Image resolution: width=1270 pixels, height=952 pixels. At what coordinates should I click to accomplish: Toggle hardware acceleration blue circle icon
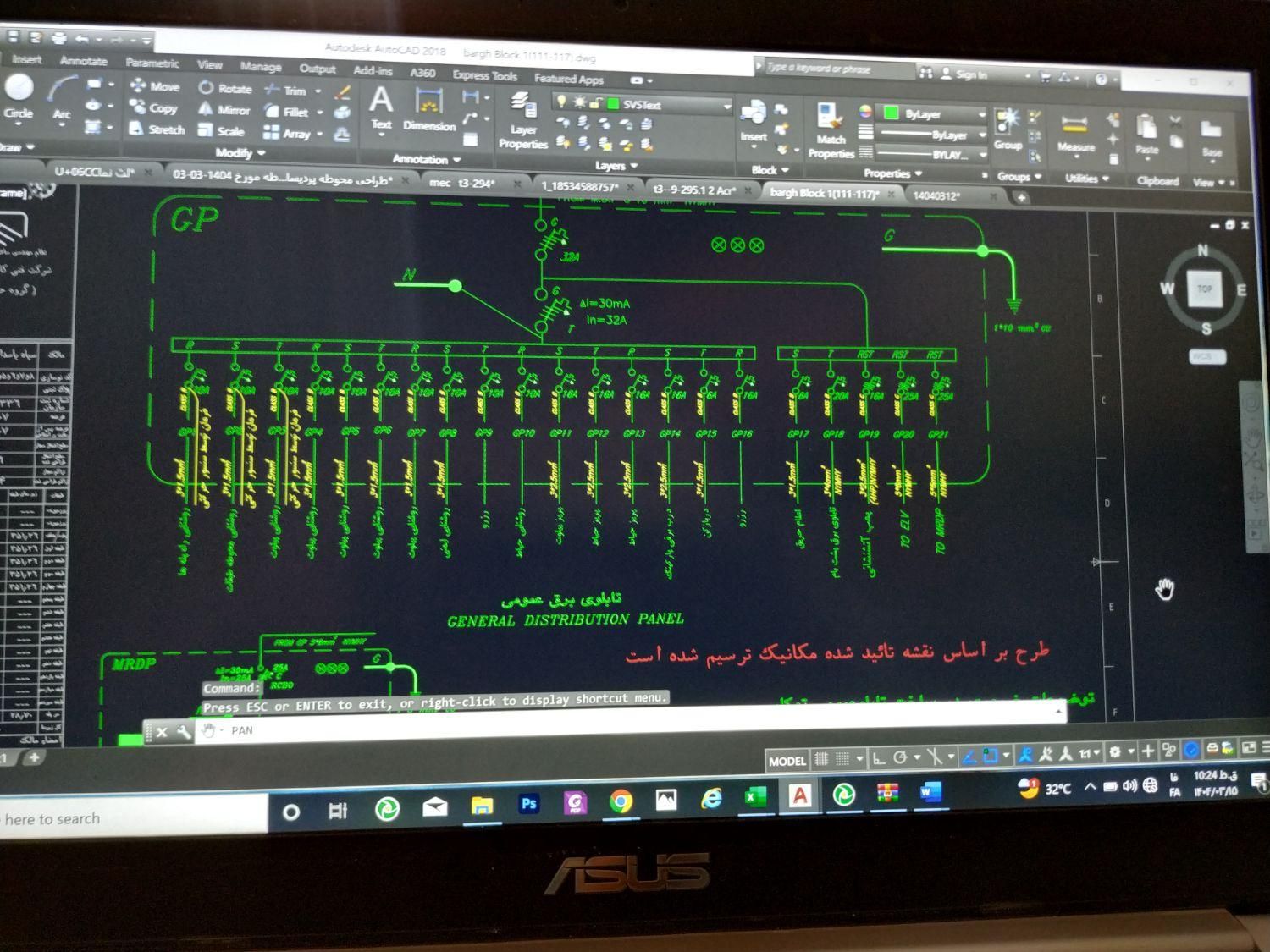(1191, 750)
